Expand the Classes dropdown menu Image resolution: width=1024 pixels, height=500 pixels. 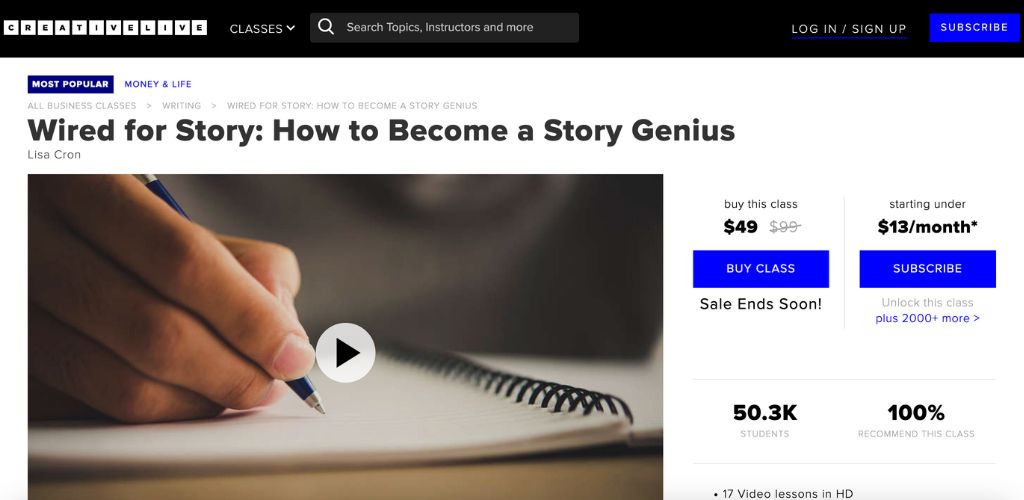pos(262,28)
